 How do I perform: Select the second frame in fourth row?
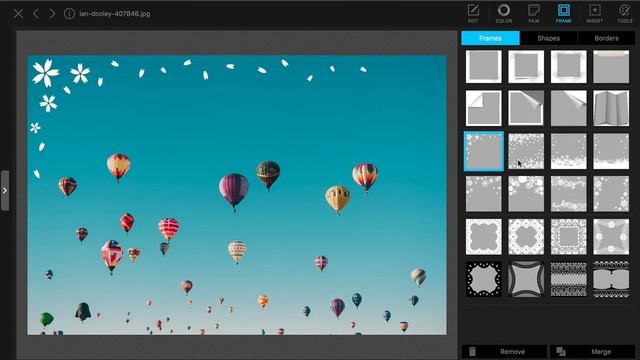pos(526,194)
